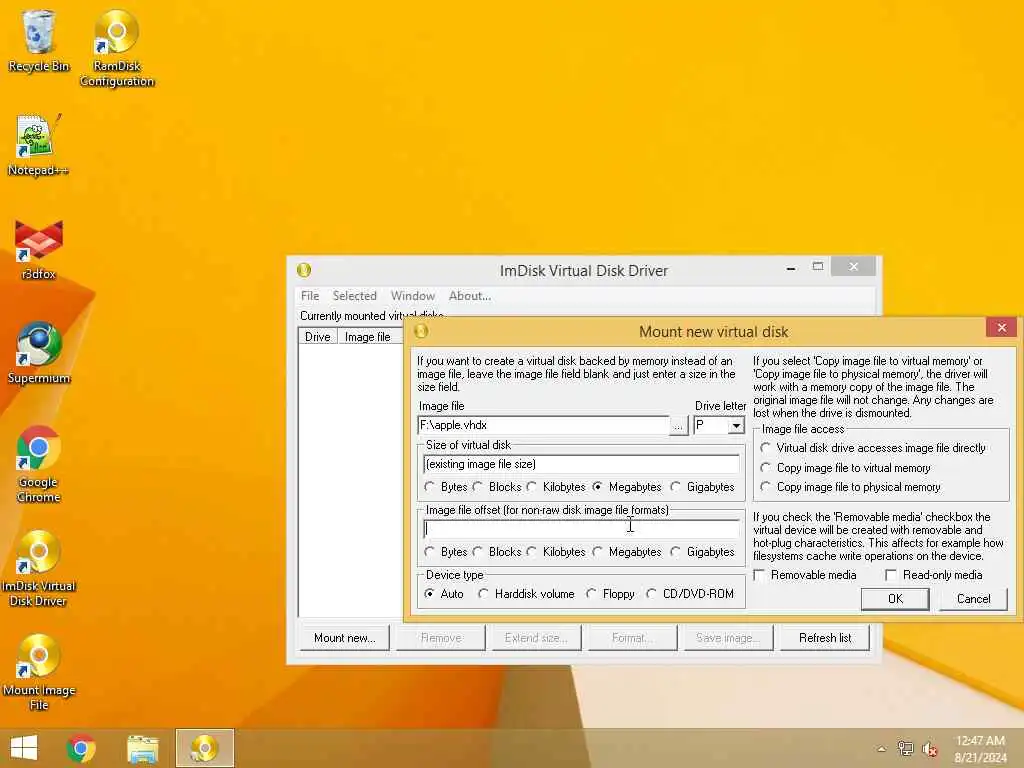Choose Harddisk volume device type
The width and height of the screenshot is (1024, 768).
tap(526, 594)
